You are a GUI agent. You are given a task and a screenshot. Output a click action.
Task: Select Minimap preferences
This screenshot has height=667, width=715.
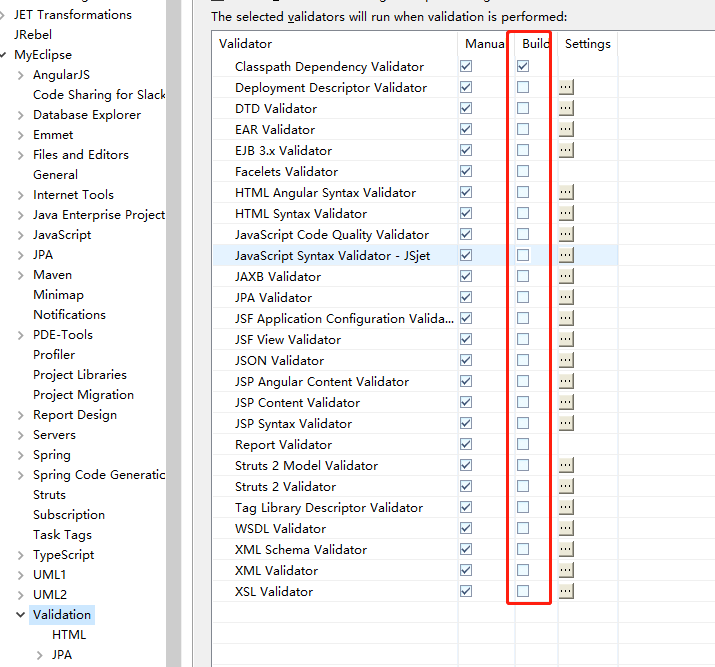click(58, 295)
